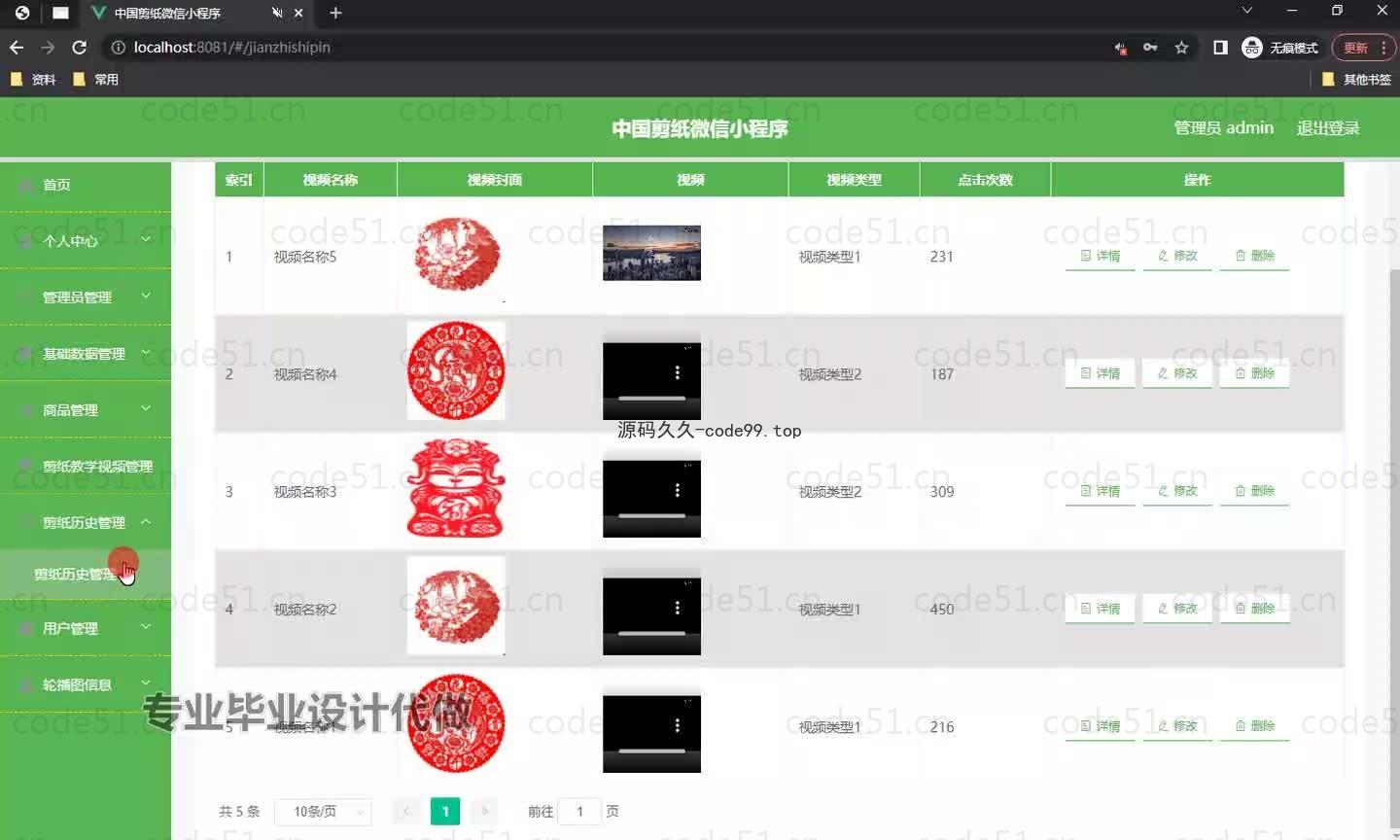This screenshot has width=1400, height=840.
Task: Open tab search dropdown arrow
Action: coord(1247,11)
